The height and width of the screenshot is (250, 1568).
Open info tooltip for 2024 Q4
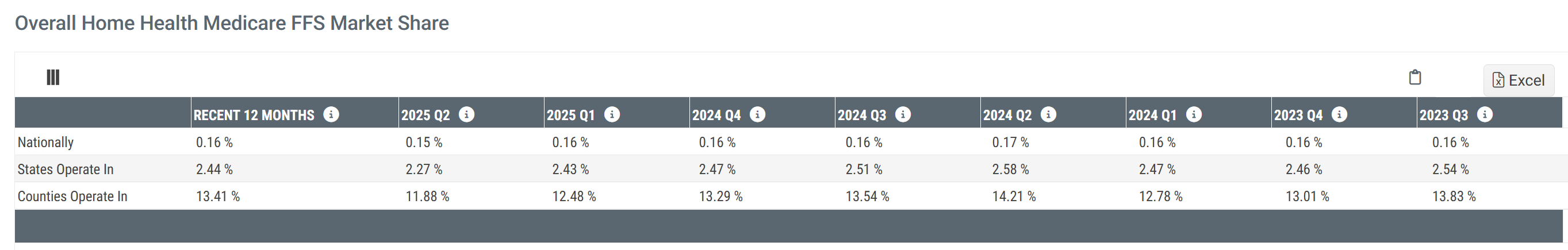pyautogui.click(x=757, y=114)
